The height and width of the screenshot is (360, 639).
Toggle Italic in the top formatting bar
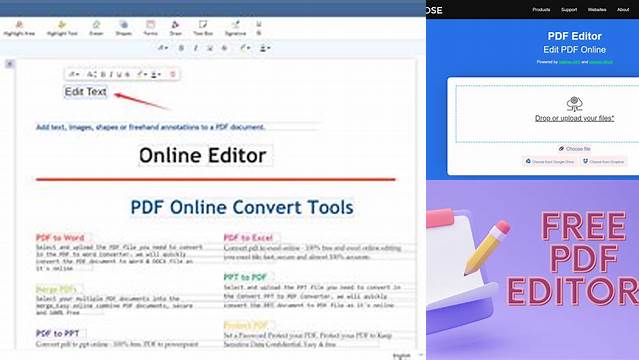click(x=196, y=48)
